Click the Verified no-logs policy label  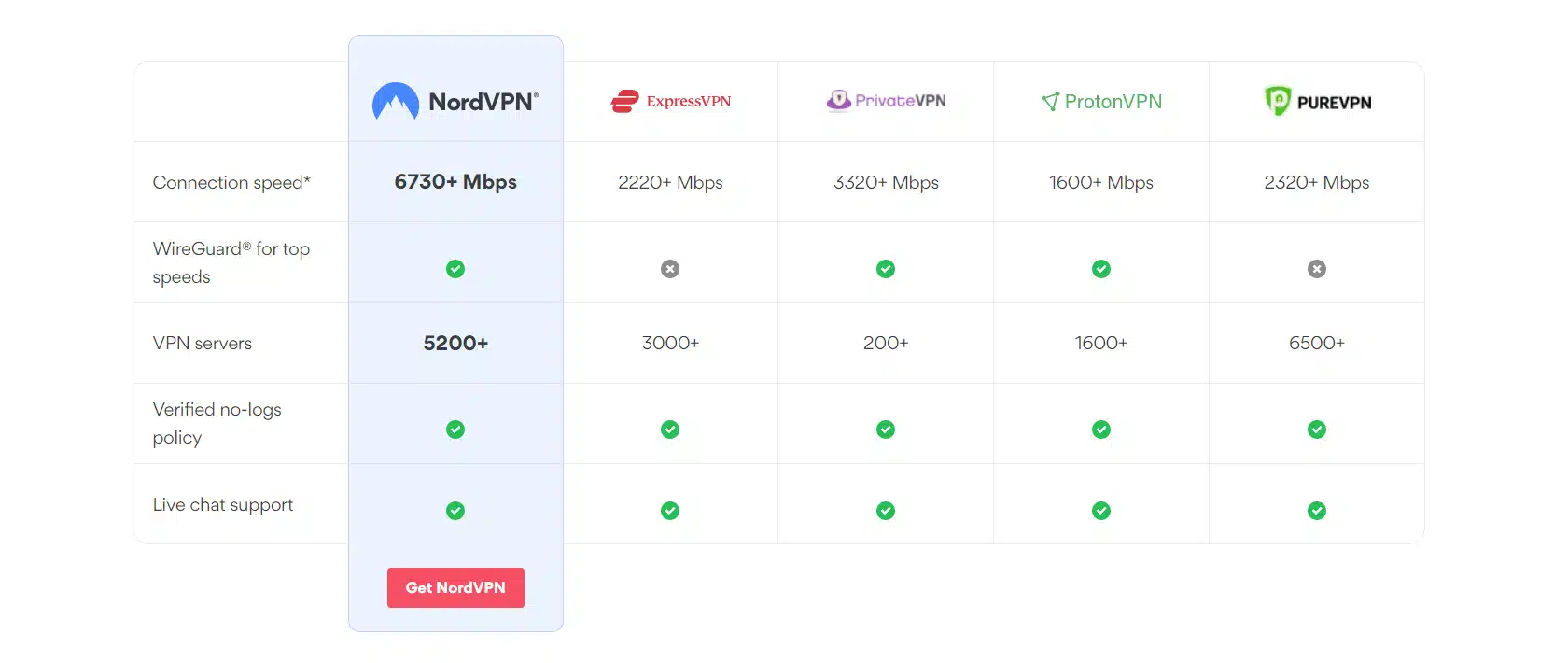click(x=217, y=423)
